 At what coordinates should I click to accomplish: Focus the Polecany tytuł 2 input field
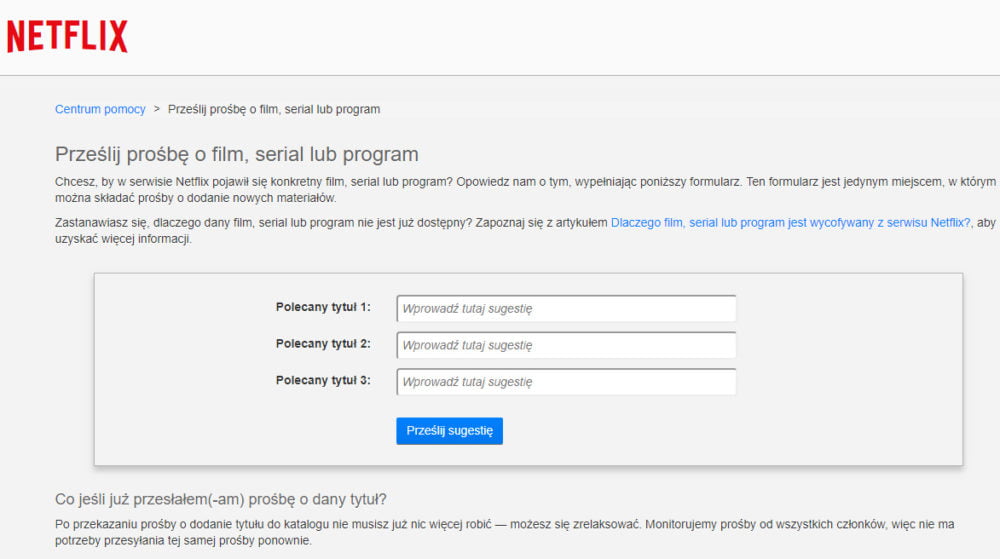pos(566,345)
